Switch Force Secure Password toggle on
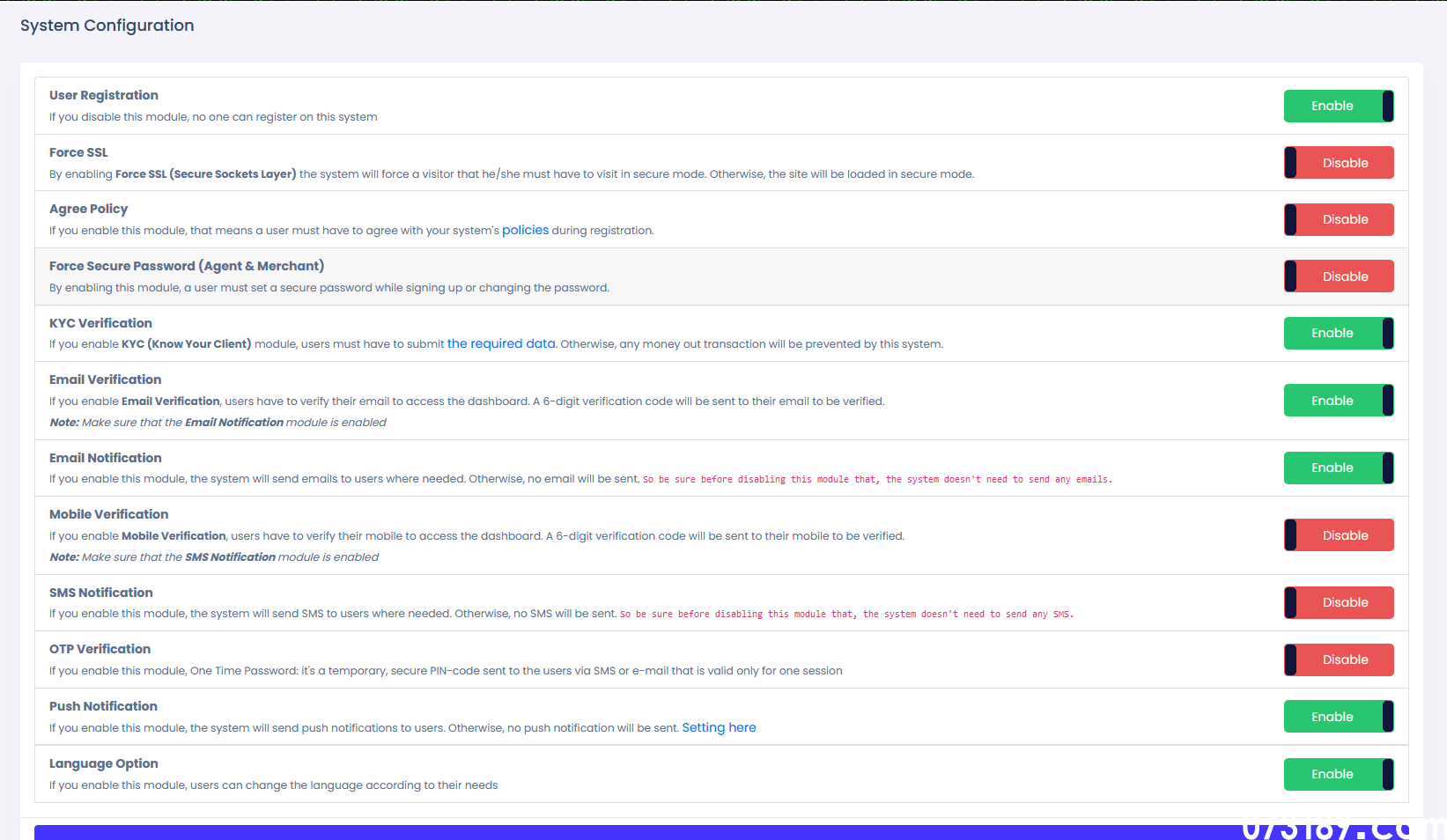Viewport: 1447px width, 840px height. [x=1339, y=276]
